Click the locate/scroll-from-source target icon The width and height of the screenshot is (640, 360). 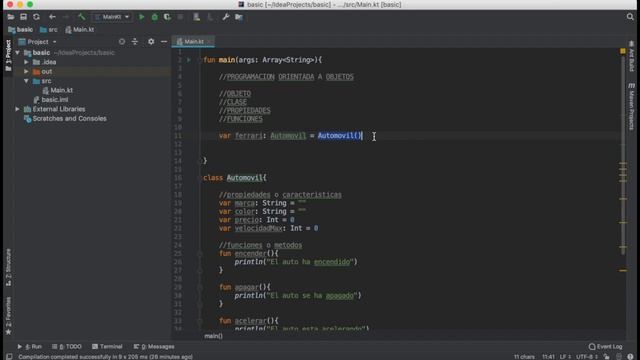[122, 42]
